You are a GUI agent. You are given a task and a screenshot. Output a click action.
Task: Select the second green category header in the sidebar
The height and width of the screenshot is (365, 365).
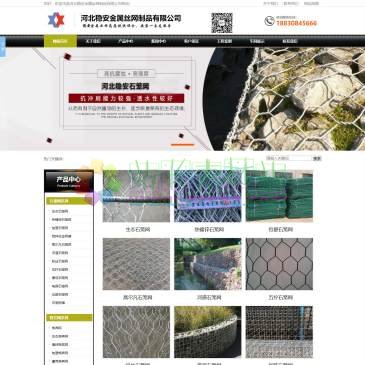[x=69, y=318]
